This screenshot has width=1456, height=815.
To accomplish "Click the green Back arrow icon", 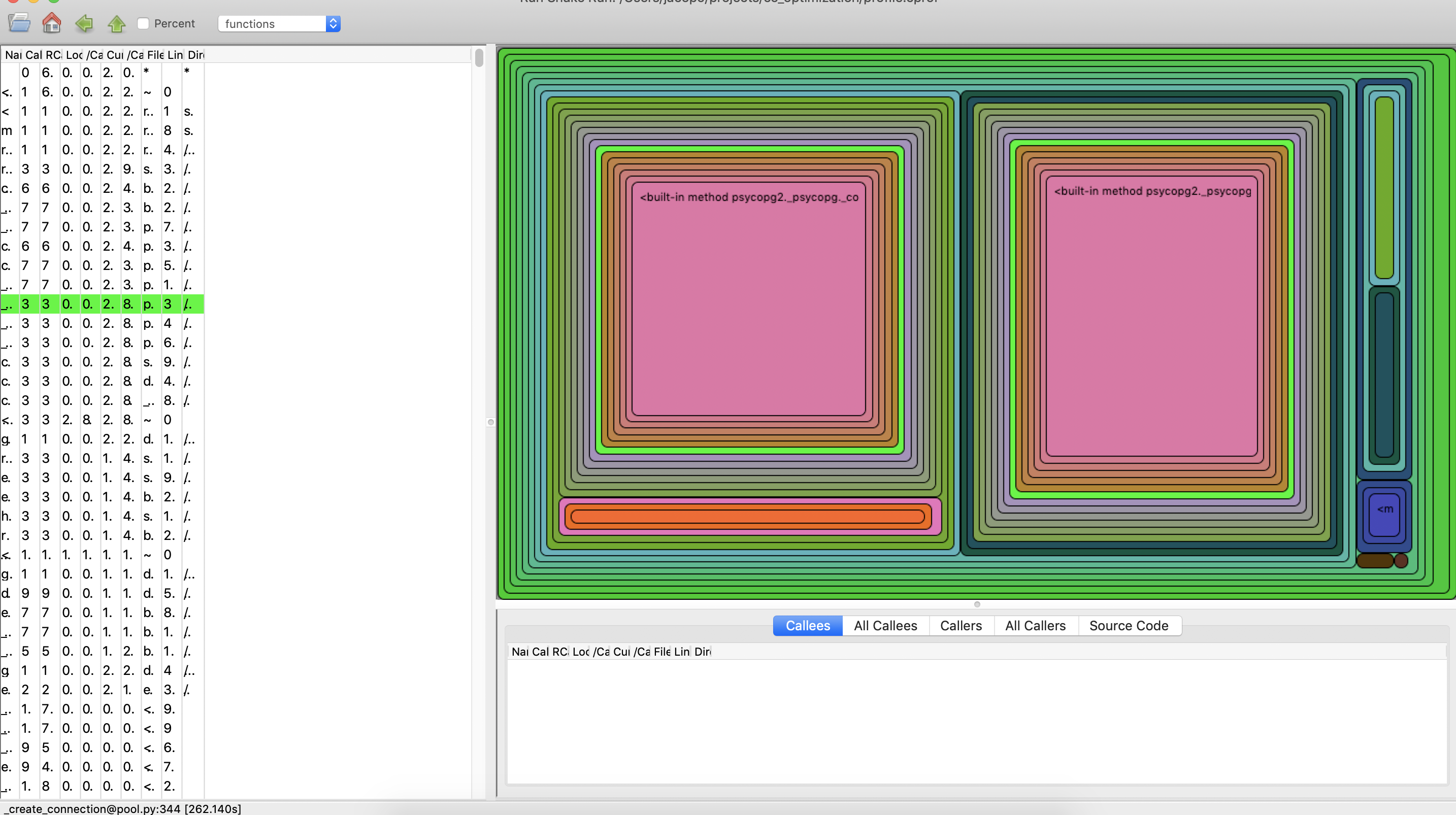I will pyautogui.click(x=84, y=23).
